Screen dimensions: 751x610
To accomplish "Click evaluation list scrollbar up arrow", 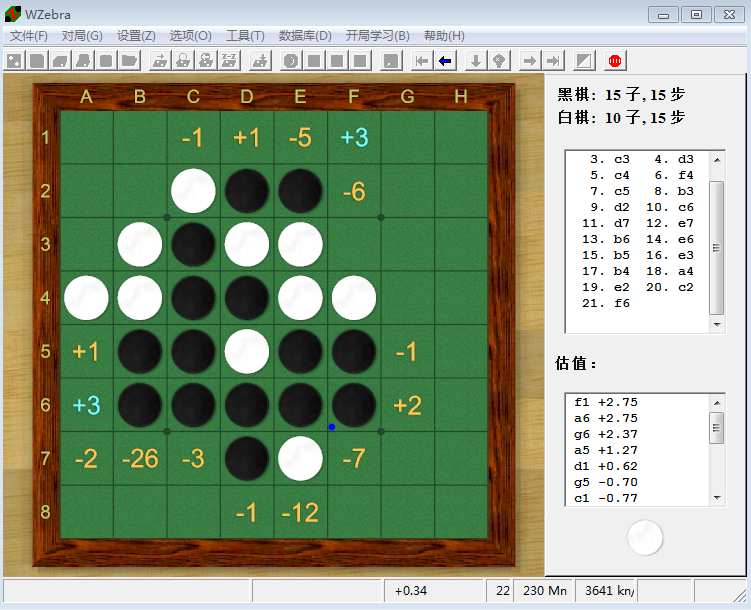I will [x=717, y=403].
